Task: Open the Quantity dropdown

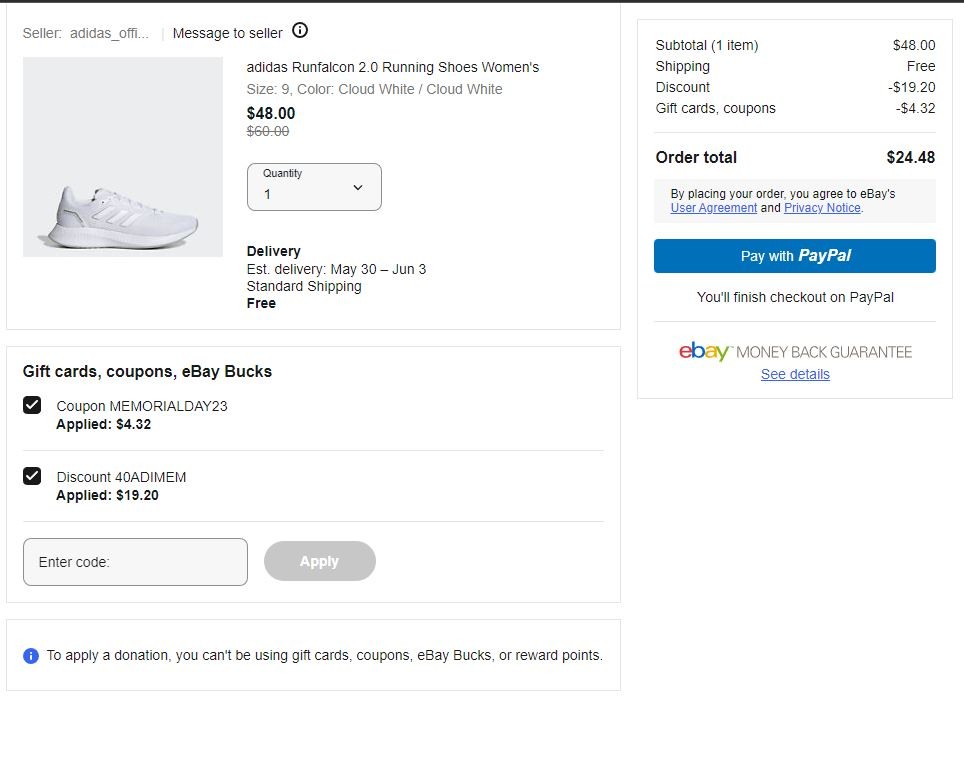Action: click(x=313, y=187)
